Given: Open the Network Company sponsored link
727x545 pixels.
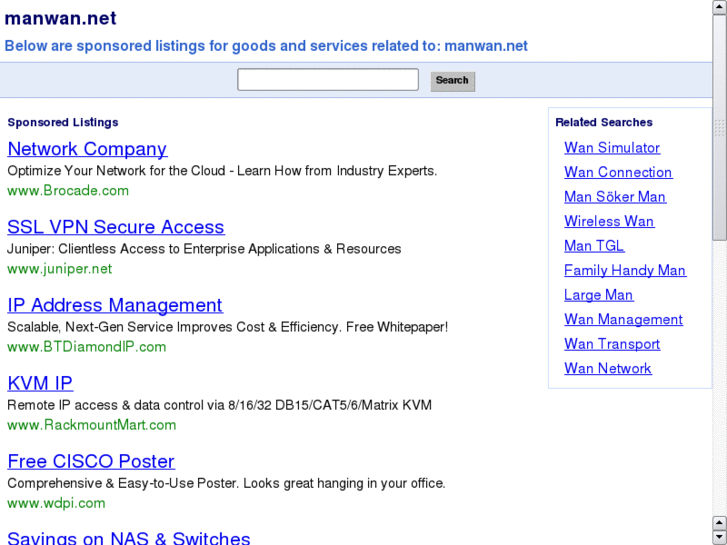Looking at the screenshot, I should [x=87, y=149].
